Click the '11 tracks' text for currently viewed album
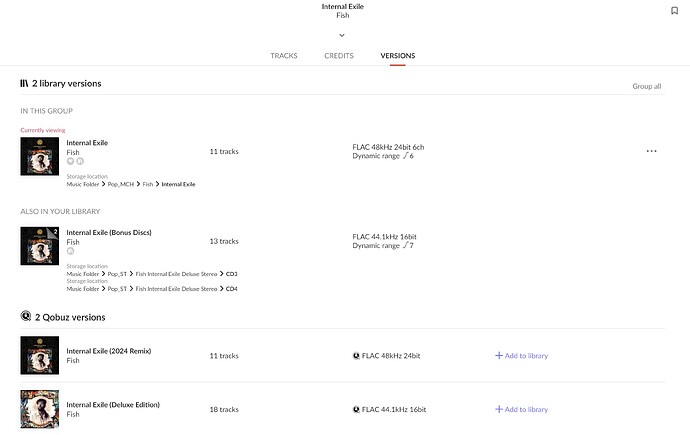The width and height of the screenshot is (690, 435). 224,151
